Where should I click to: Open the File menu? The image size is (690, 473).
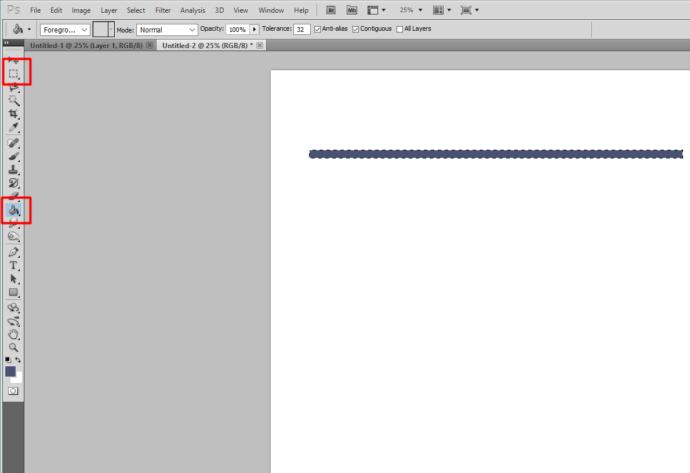coord(35,10)
